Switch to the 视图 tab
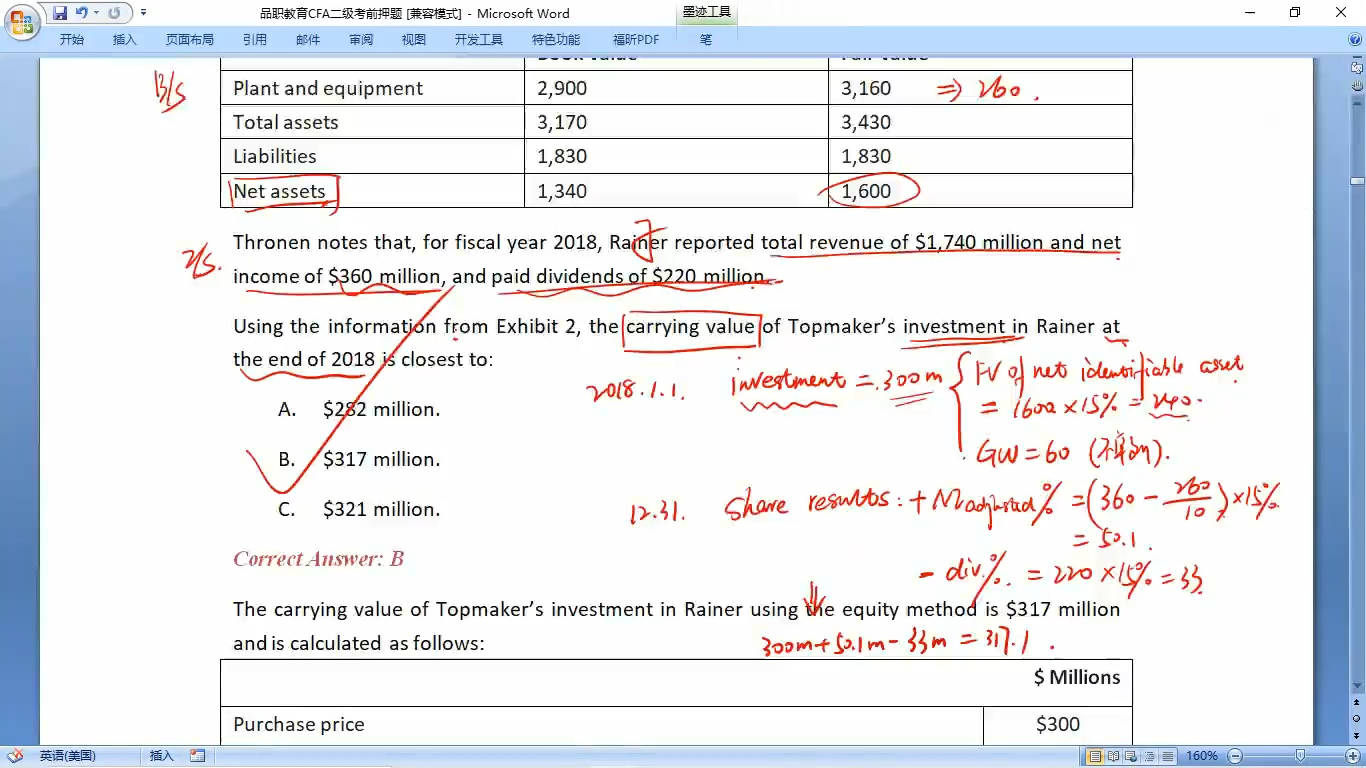Image resolution: width=1366 pixels, height=768 pixels. tap(414, 40)
